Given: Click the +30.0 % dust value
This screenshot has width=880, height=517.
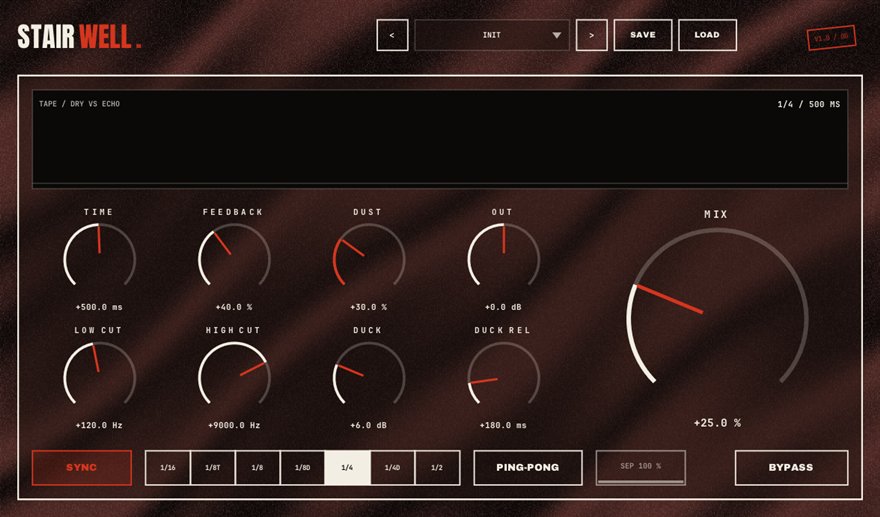Looking at the screenshot, I should tap(369, 307).
